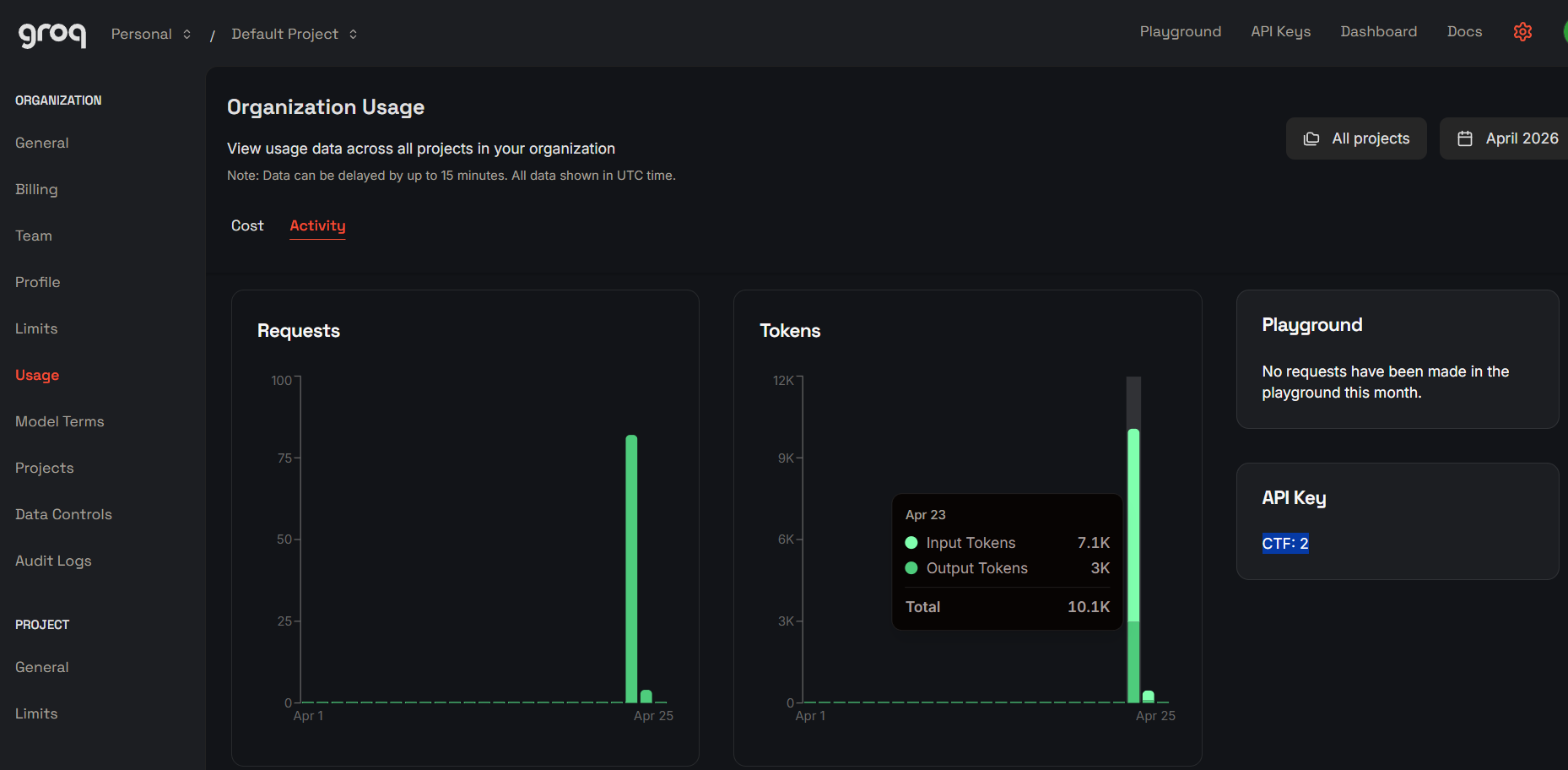
Task: Click the highlighted CTF: 2 API key text
Action: click(x=1285, y=544)
